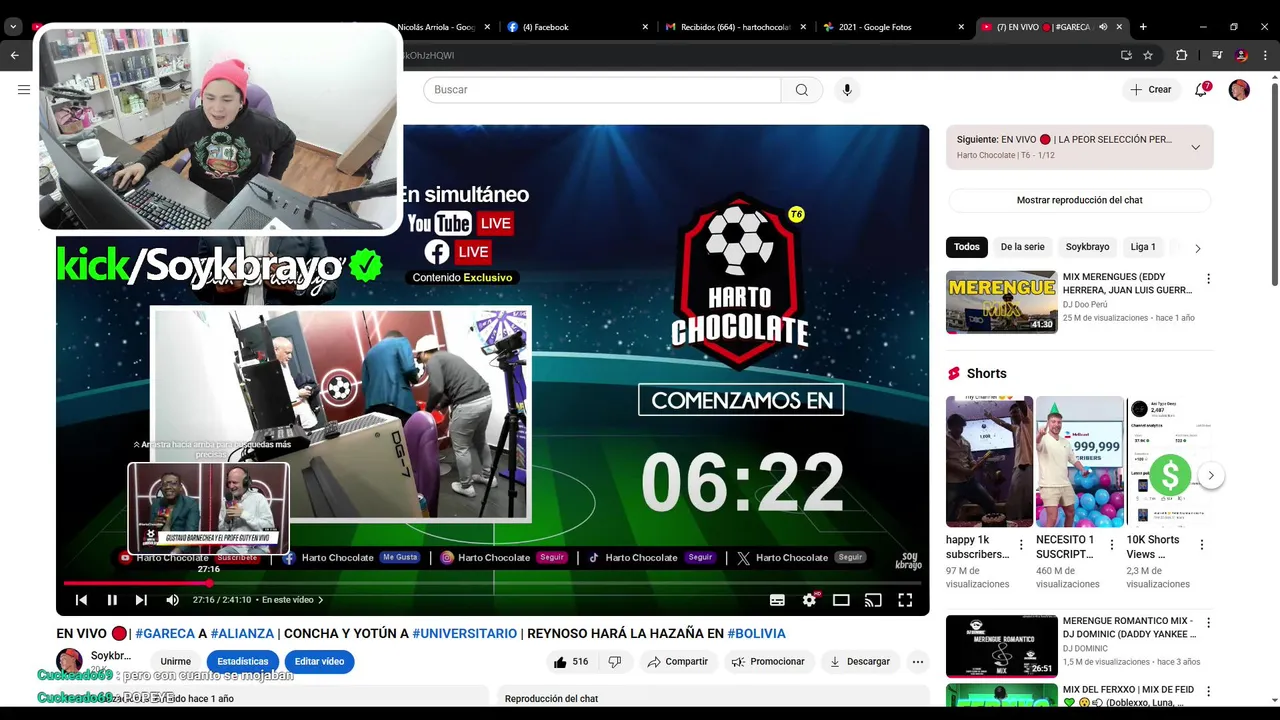Cast the video to a TV
Screen dimensions: 1280x720
(x=873, y=600)
